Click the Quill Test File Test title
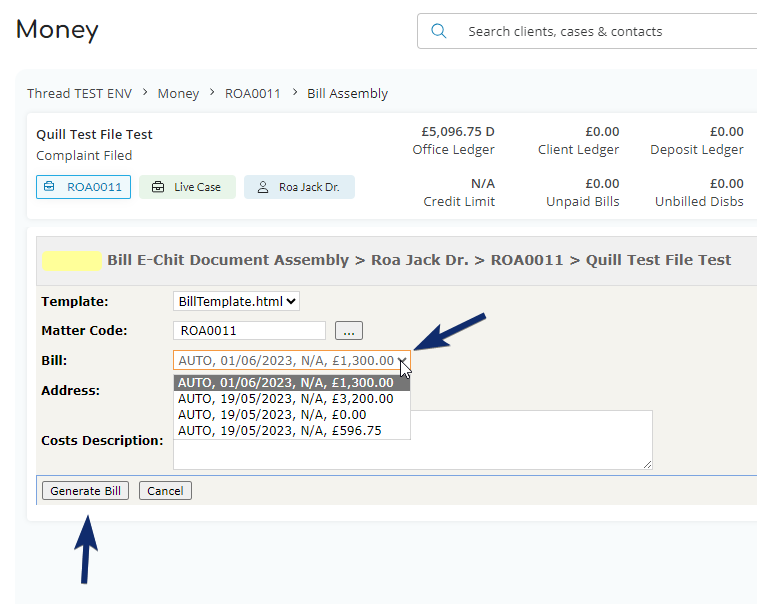This screenshot has height=604, width=757. pyautogui.click(x=94, y=134)
